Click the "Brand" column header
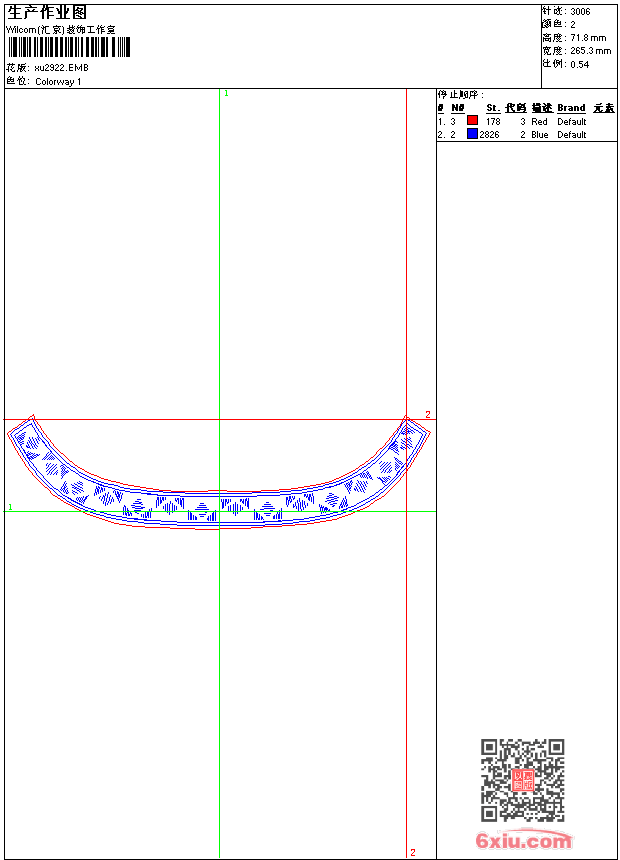This screenshot has height=860, width=620. pyautogui.click(x=571, y=108)
